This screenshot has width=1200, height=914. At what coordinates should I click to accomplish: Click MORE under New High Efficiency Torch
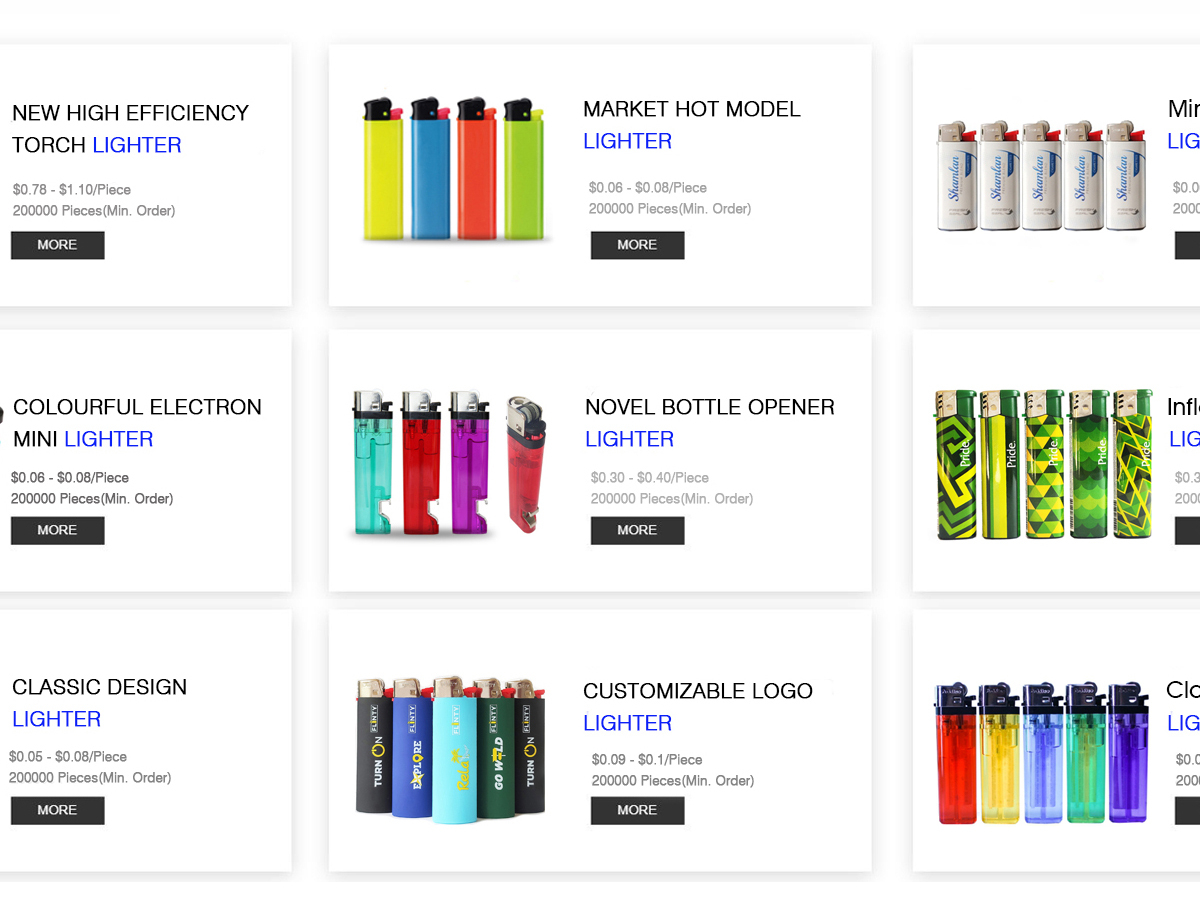pyautogui.click(x=57, y=245)
